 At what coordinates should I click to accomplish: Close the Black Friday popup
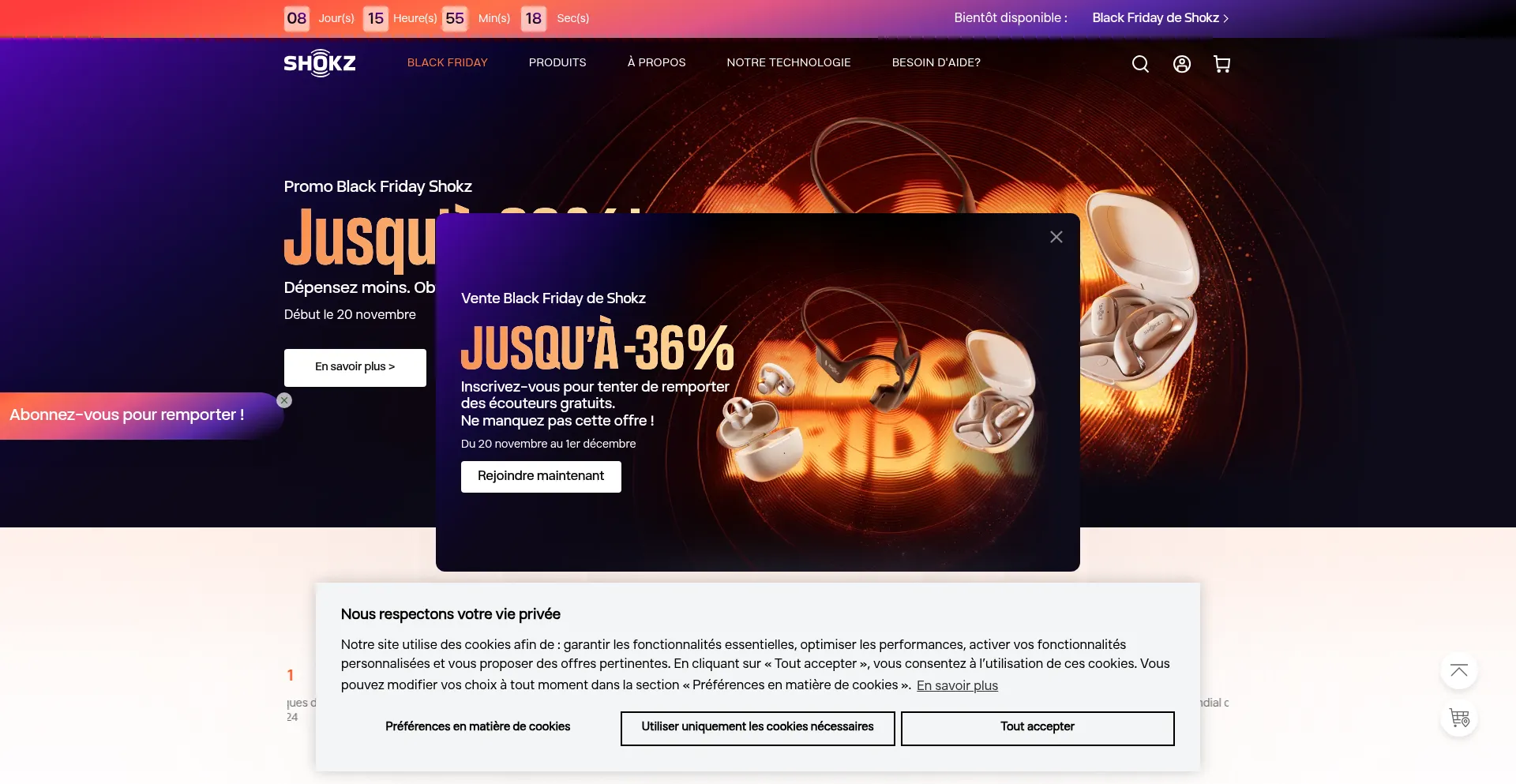pyautogui.click(x=1056, y=237)
